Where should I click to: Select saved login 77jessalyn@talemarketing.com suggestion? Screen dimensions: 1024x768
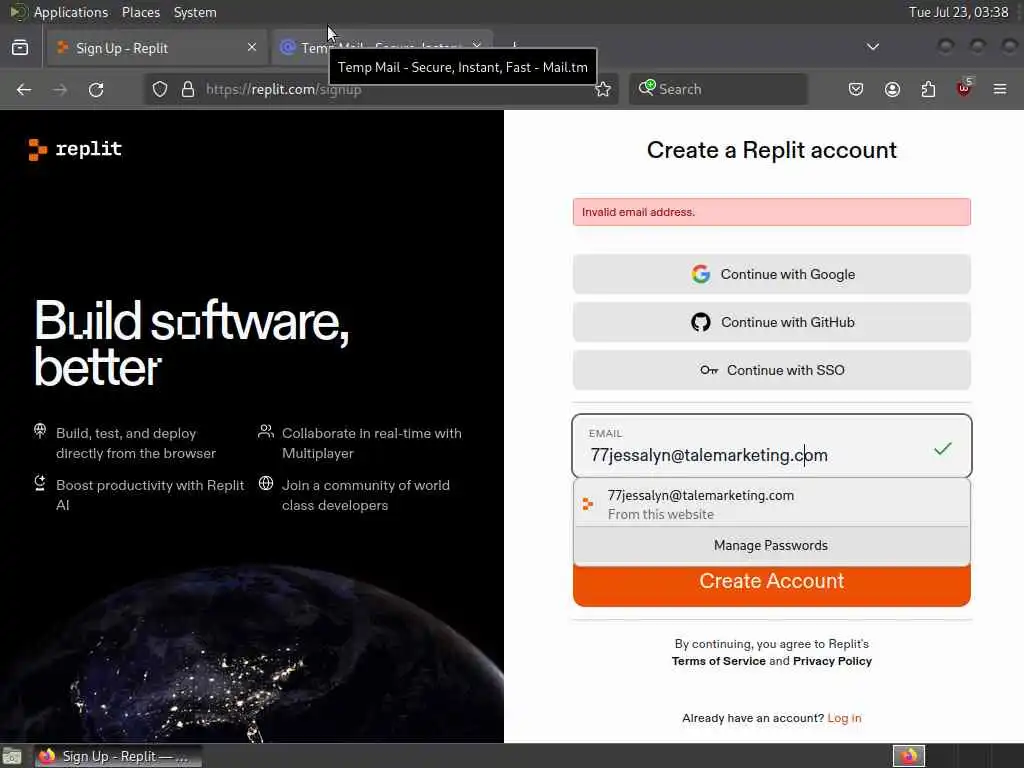tap(771, 504)
